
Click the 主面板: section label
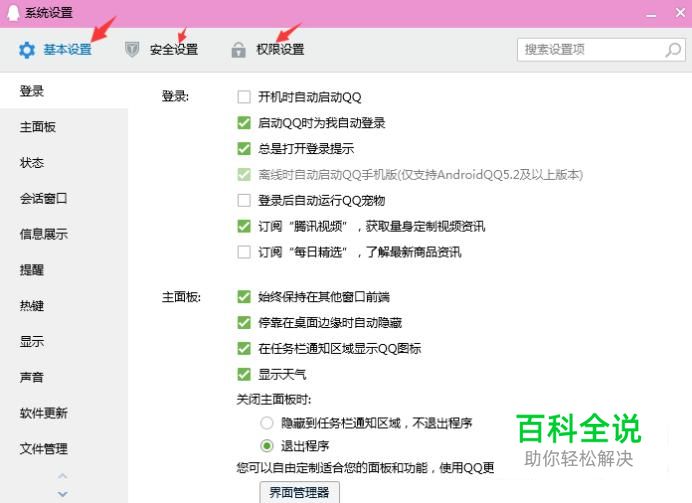(x=181, y=297)
